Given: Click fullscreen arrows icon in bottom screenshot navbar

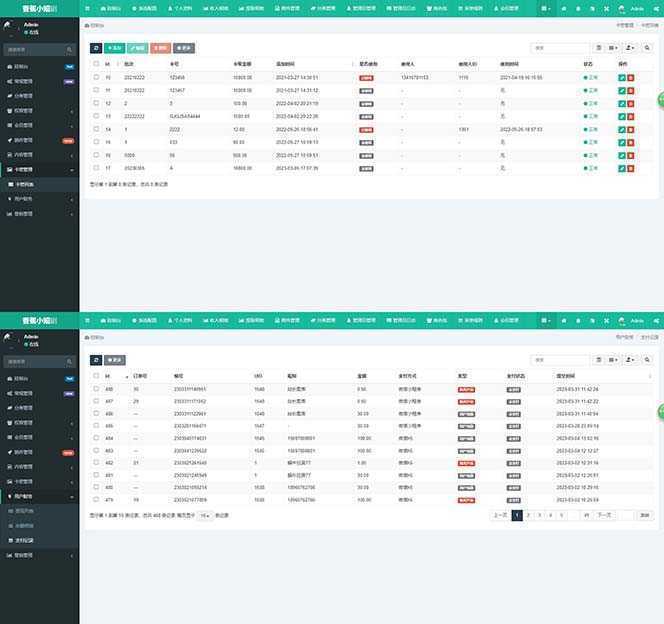Looking at the screenshot, I should [x=606, y=320].
